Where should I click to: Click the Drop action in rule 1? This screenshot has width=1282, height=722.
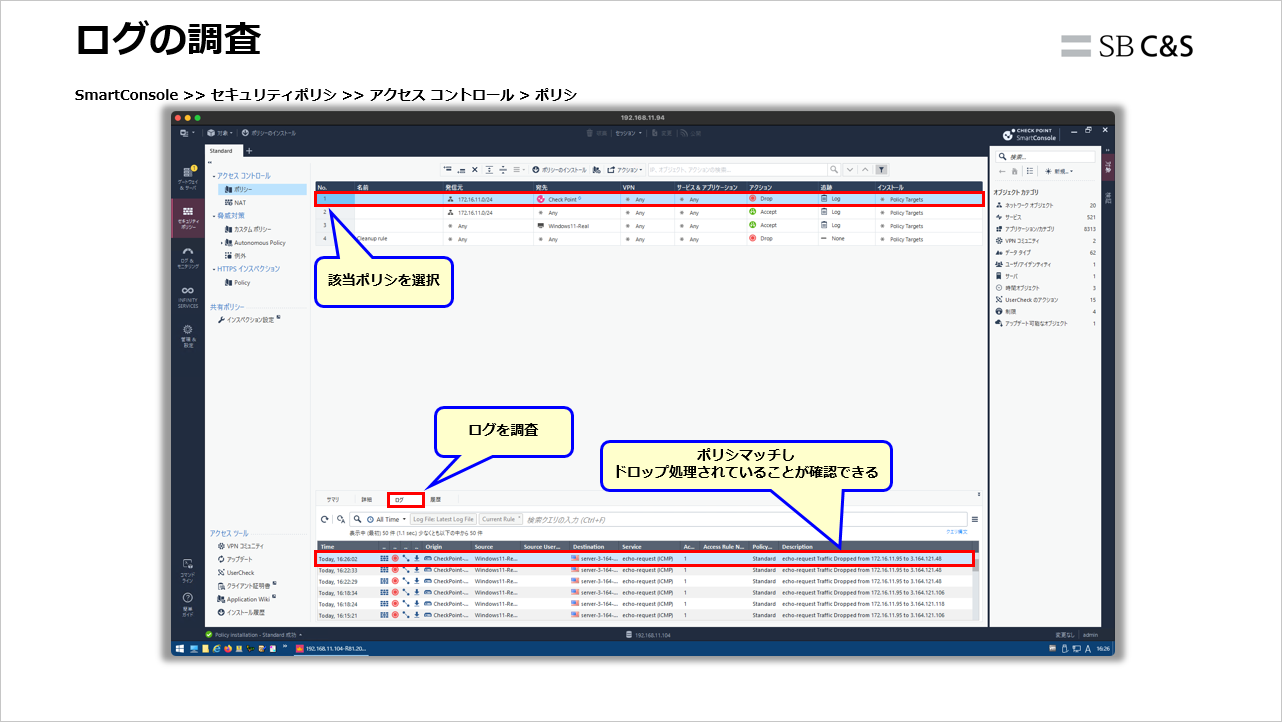(x=761, y=199)
